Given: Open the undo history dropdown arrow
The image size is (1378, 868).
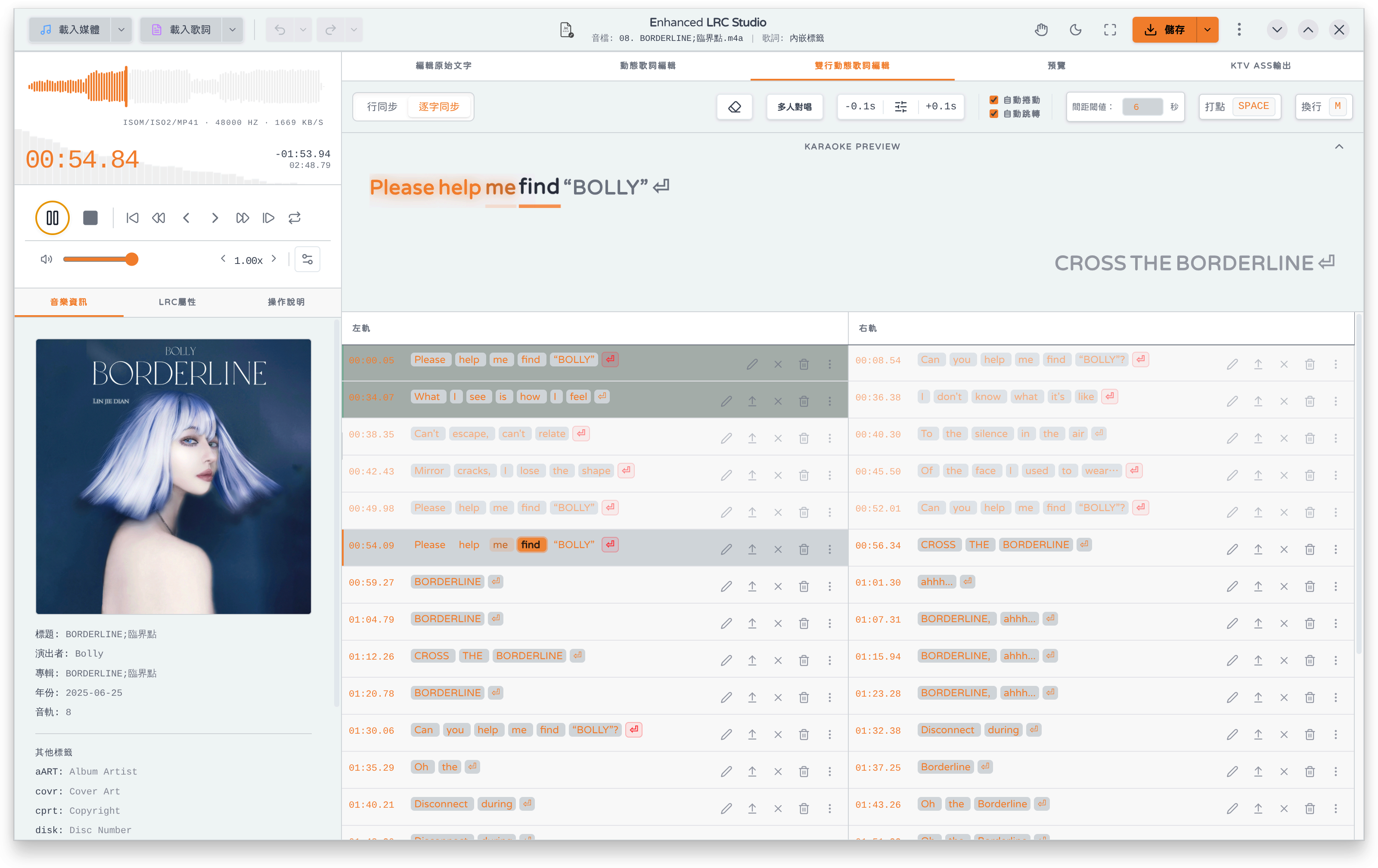Looking at the screenshot, I should coord(303,30).
